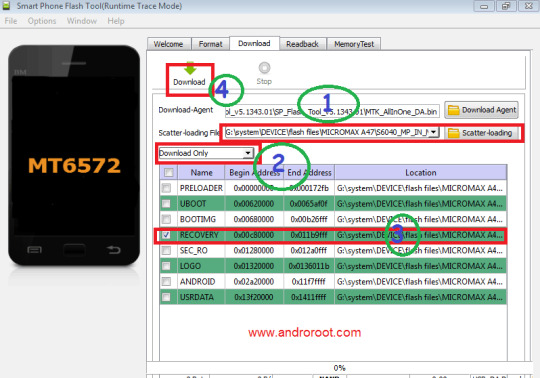The height and width of the screenshot is (378, 540).
Task: Tick the ANDROID partition checkbox
Action: pyautogui.click(x=166, y=282)
